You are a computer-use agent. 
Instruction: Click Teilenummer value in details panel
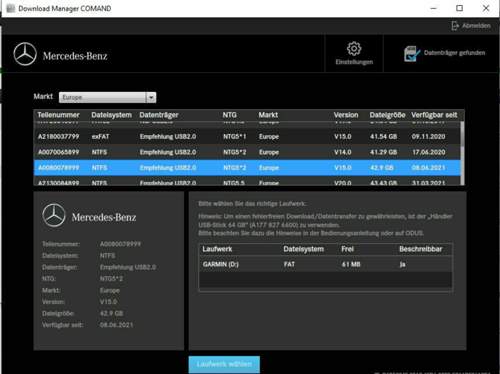[x=120, y=244]
